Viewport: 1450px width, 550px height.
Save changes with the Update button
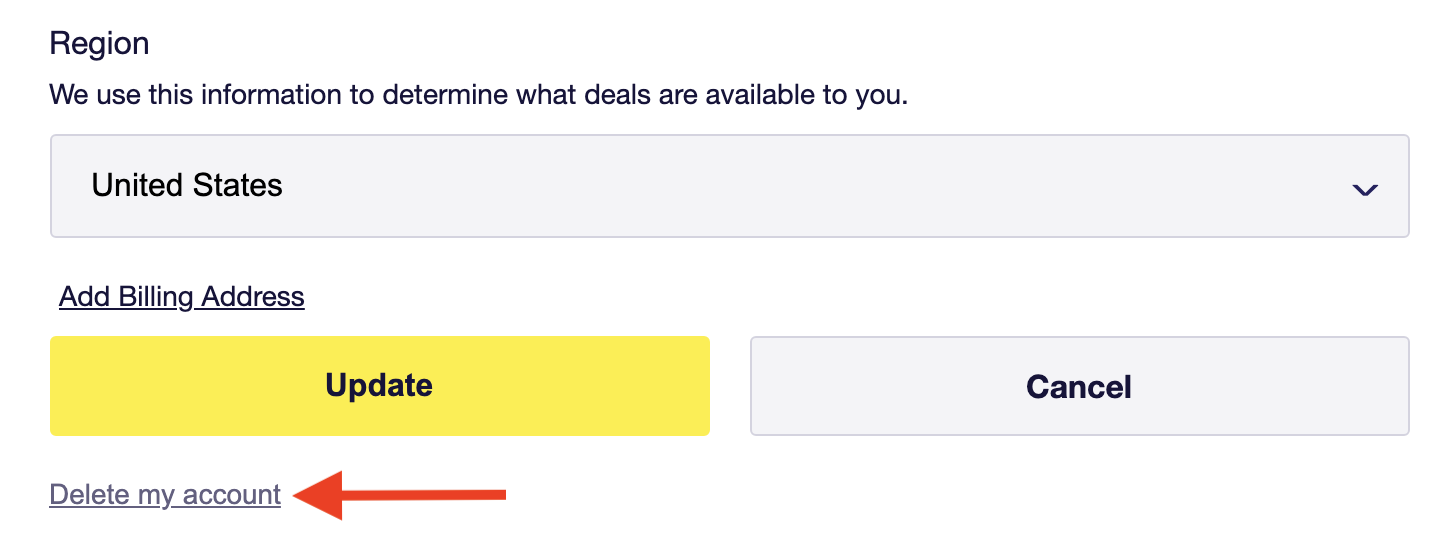point(379,386)
